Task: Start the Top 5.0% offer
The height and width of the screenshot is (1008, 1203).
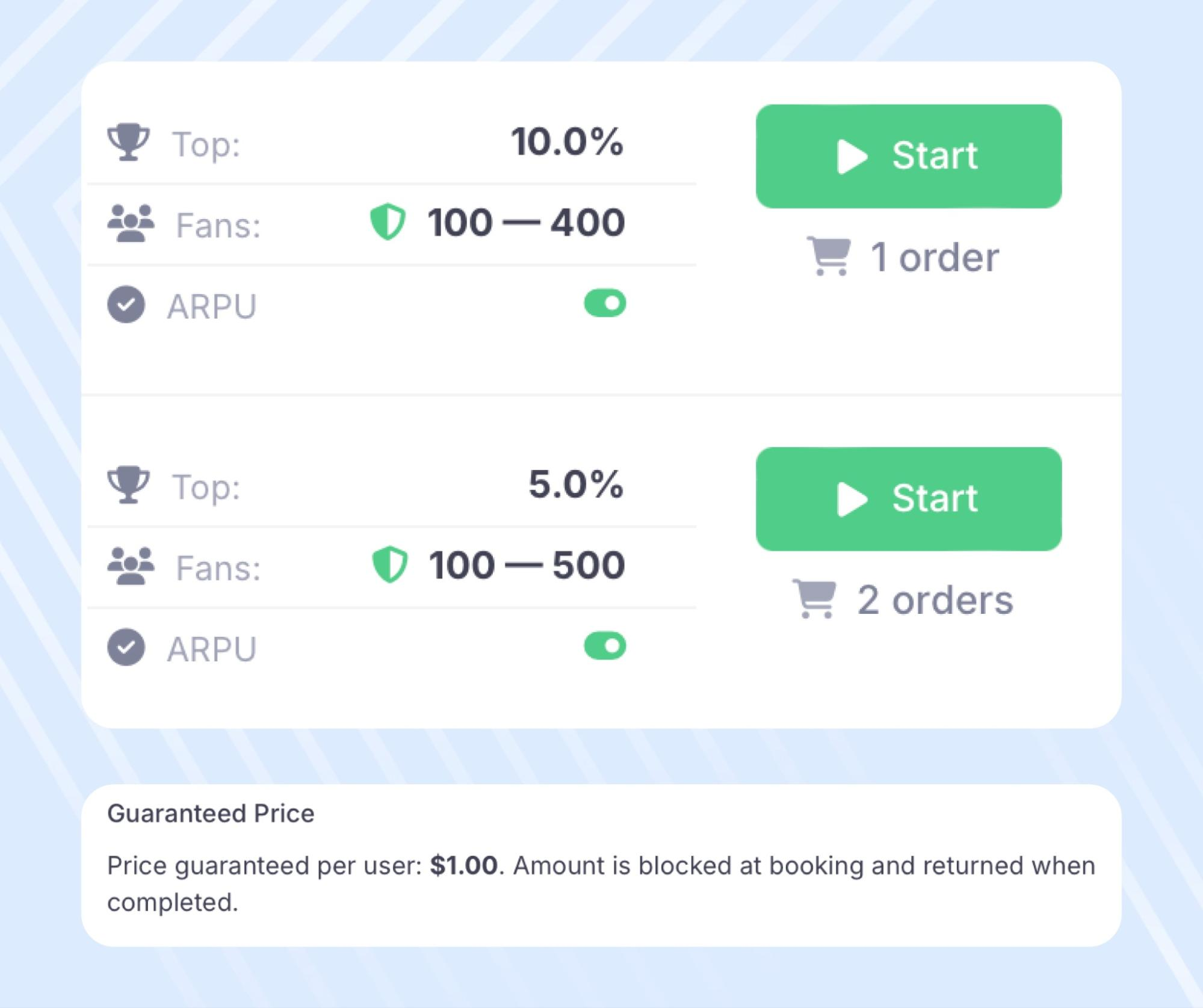Action: 908,499
